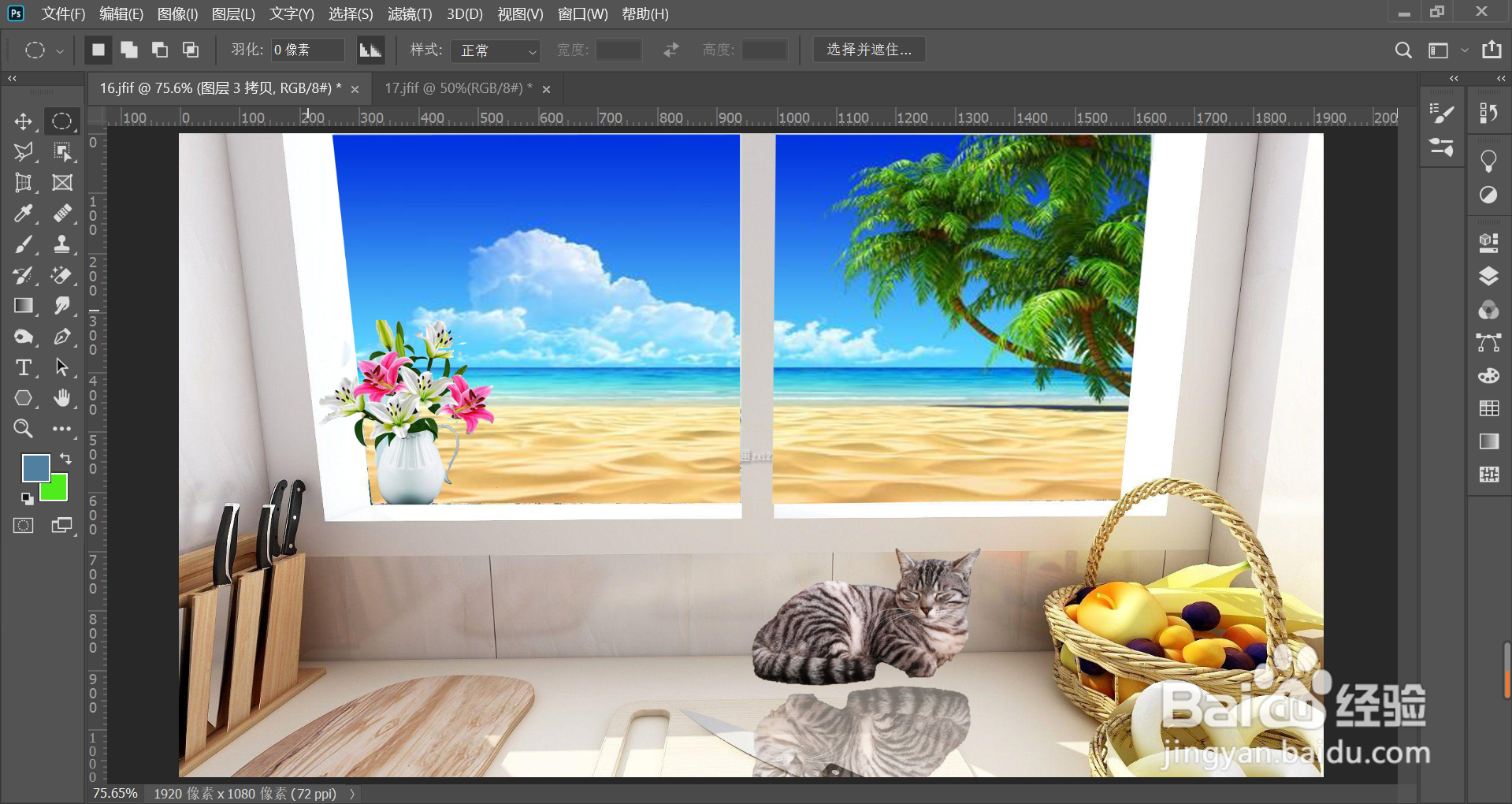Pick the green background color swatch

pyautogui.click(x=57, y=490)
